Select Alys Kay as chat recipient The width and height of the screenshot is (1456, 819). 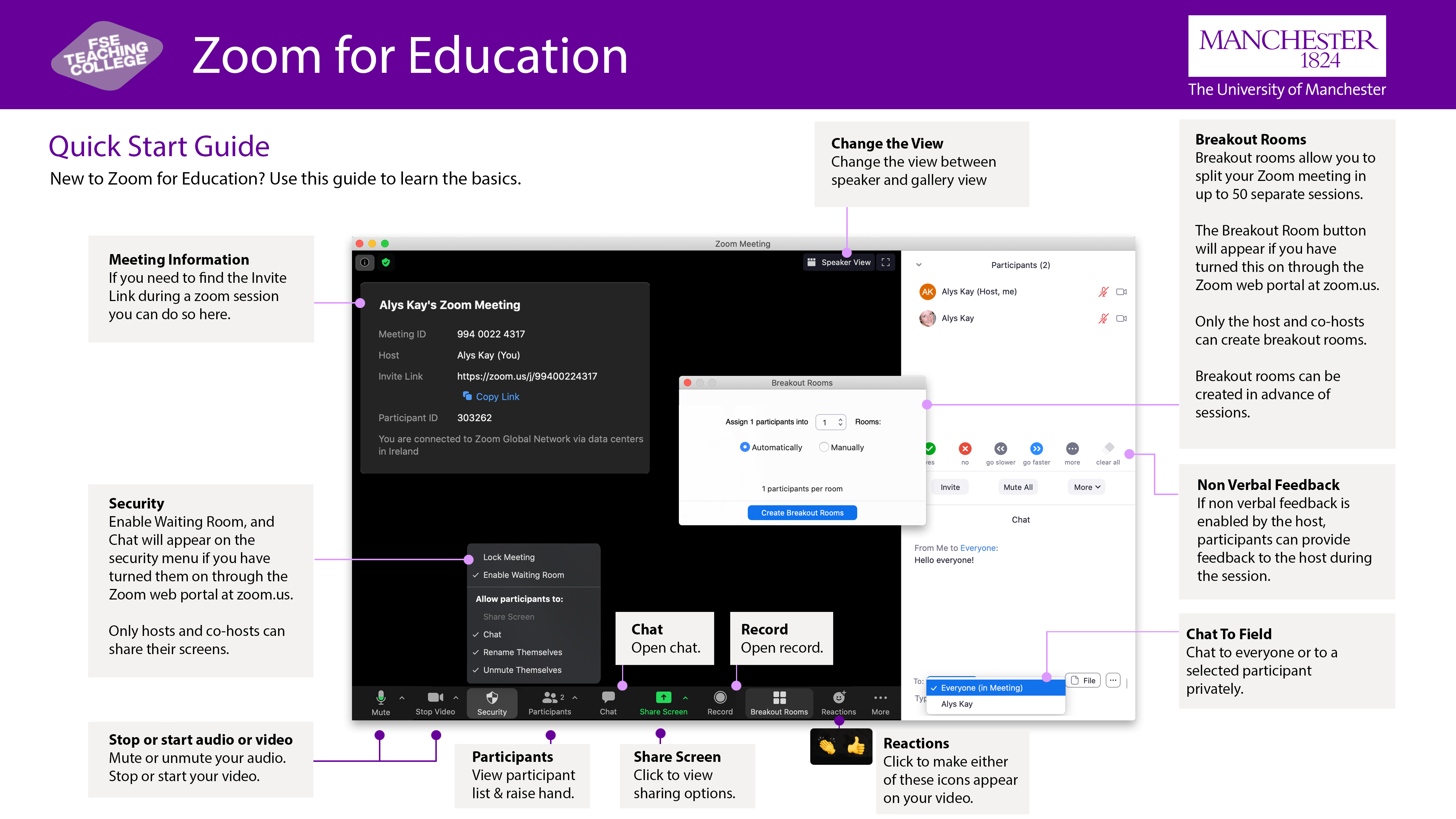(x=996, y=704)
